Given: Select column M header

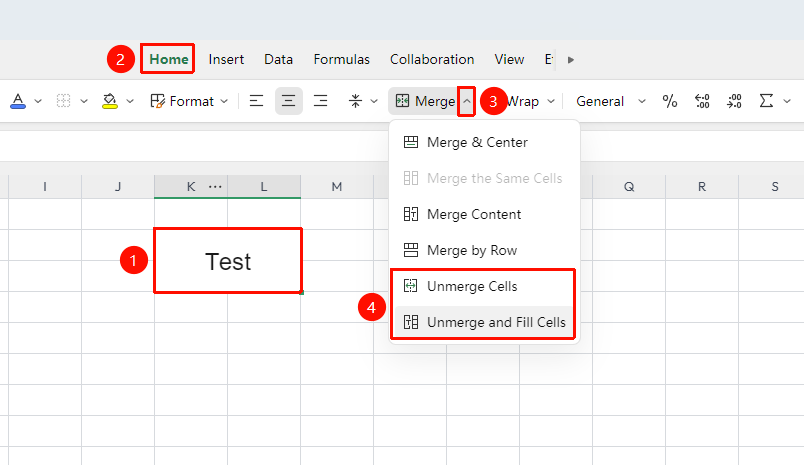Looking at the screenshot, I should [337, 187].
